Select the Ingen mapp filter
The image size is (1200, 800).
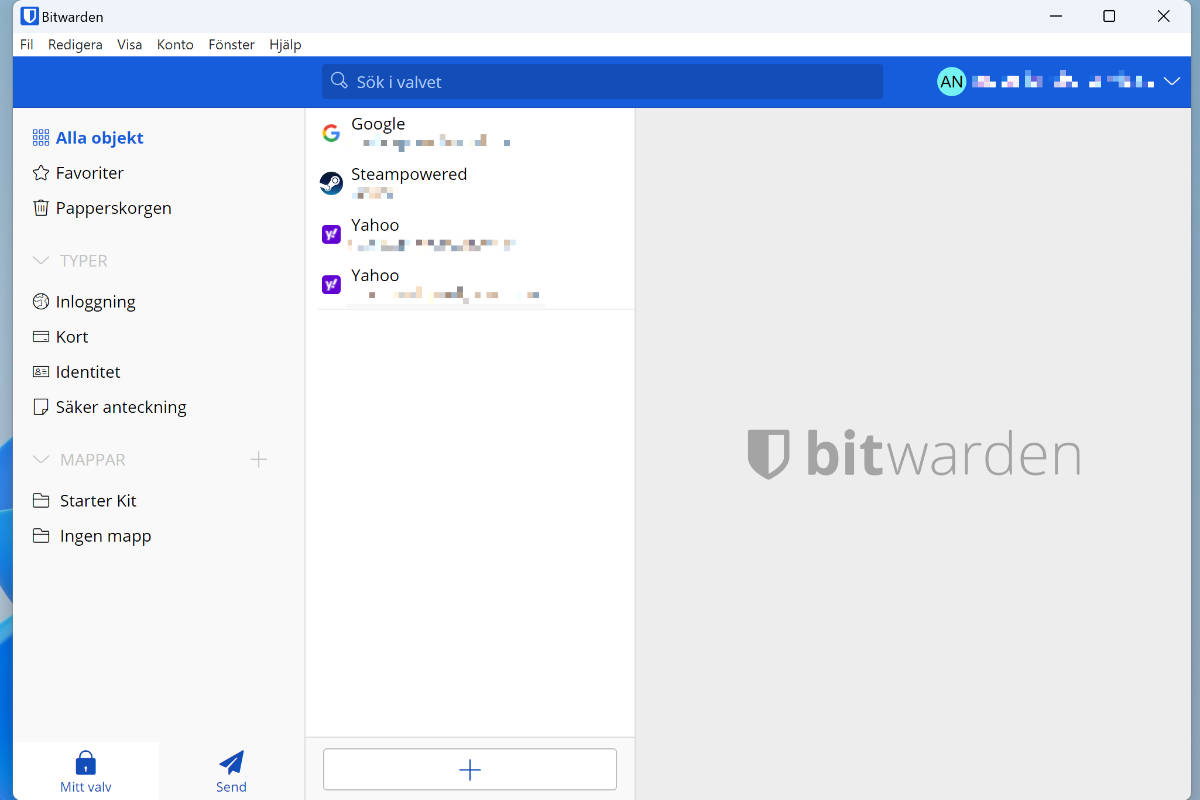[x=106, y=536]
